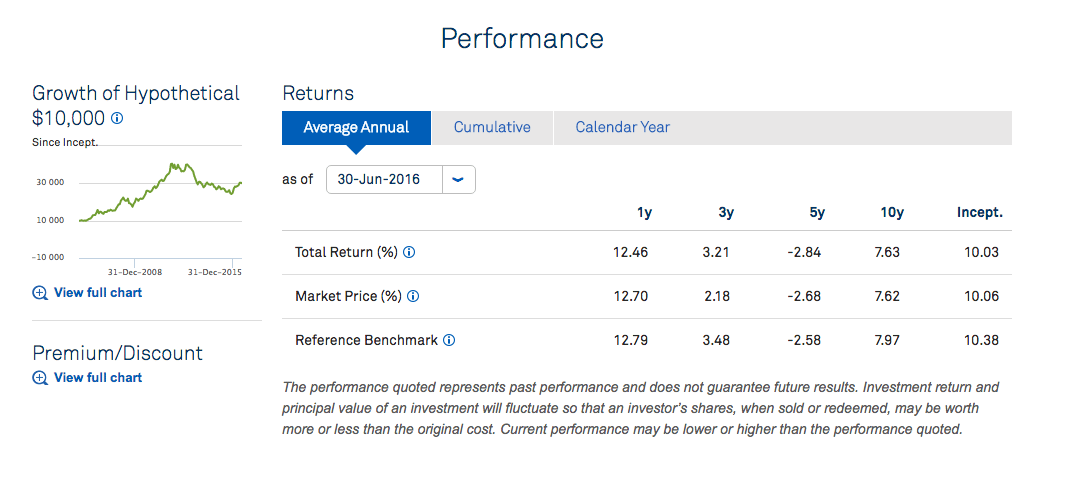Click Total Return 1y value 12.46
This screenshot has height=479, width=1080.
point(630,252)
